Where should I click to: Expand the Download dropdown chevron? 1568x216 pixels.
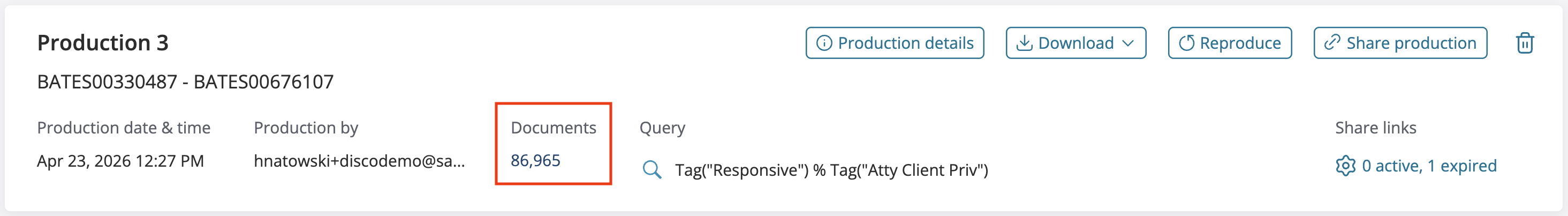[1128, 43]
